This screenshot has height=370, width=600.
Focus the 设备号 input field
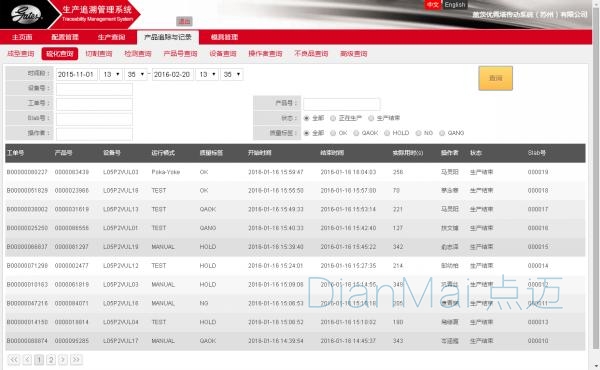click(94, 89)
